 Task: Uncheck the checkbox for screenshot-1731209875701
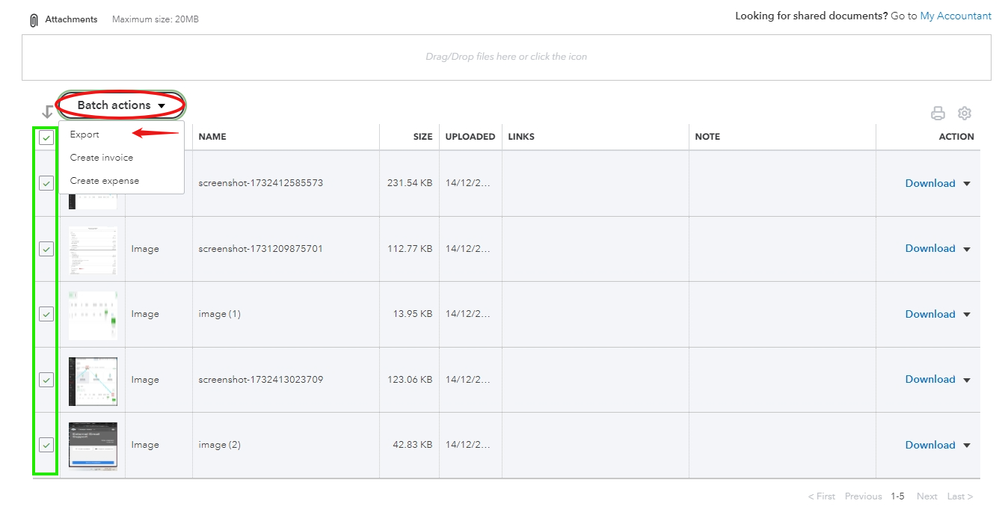pyautogui.click(x=46, y=249)
